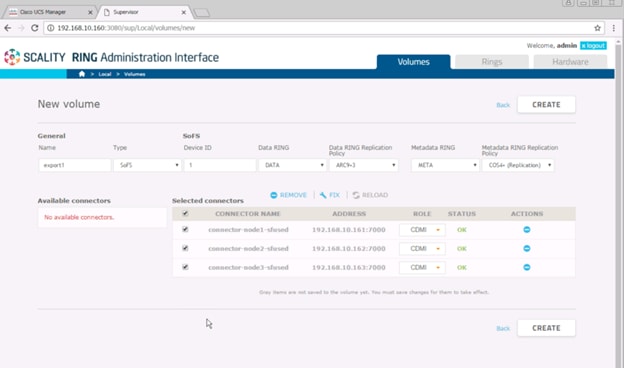Switch to the Hardware tab
This screenshot has width=624, height=368.
coord(570,62)
